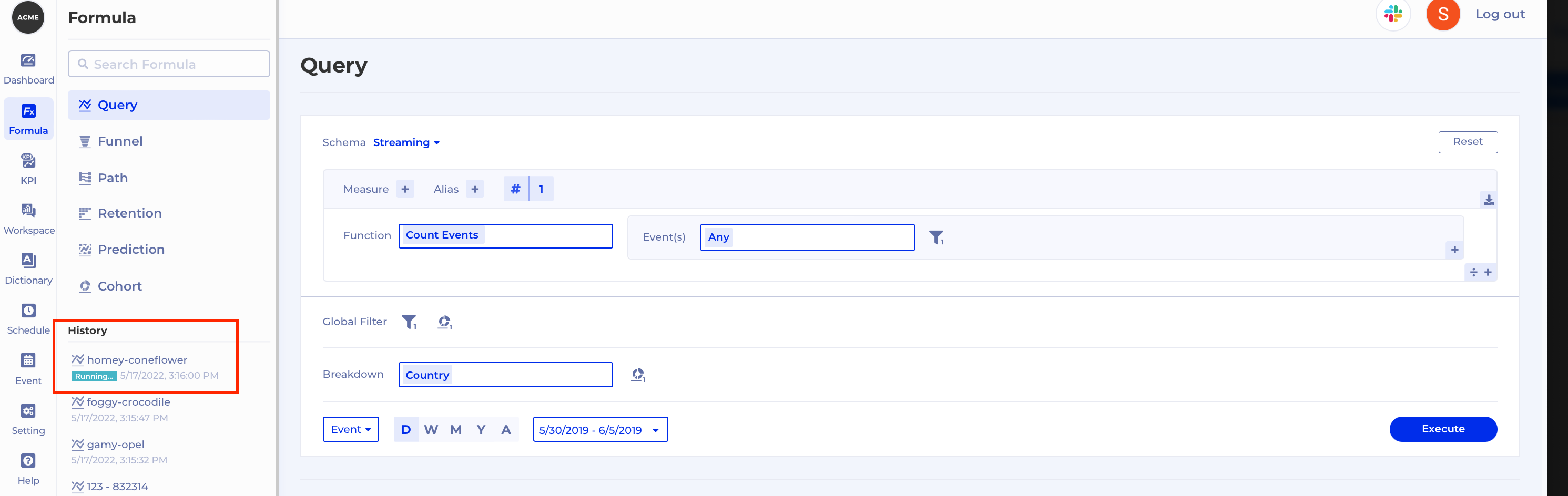This screenshot has height=496, width=1568.
Task: Select Path in Formula menu
Action: click(169, 178)
